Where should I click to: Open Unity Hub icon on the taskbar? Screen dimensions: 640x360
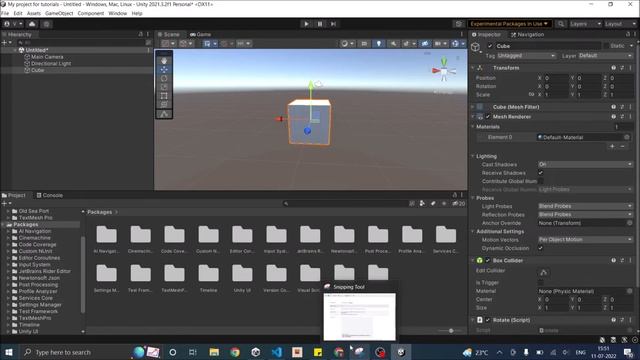coord(256,352)
